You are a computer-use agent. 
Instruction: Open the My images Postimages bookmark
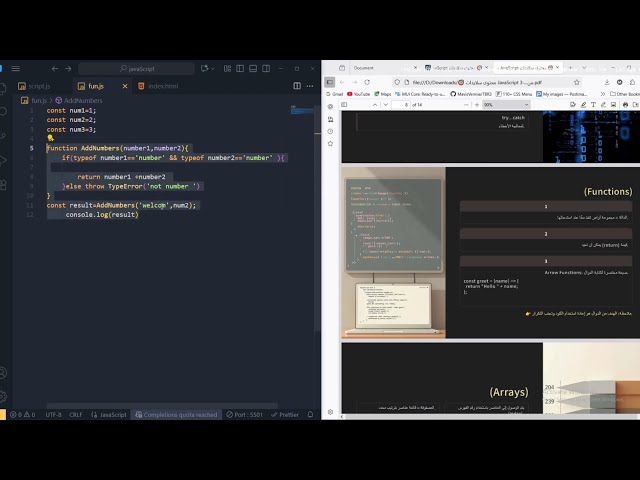[x=562, y=94]
